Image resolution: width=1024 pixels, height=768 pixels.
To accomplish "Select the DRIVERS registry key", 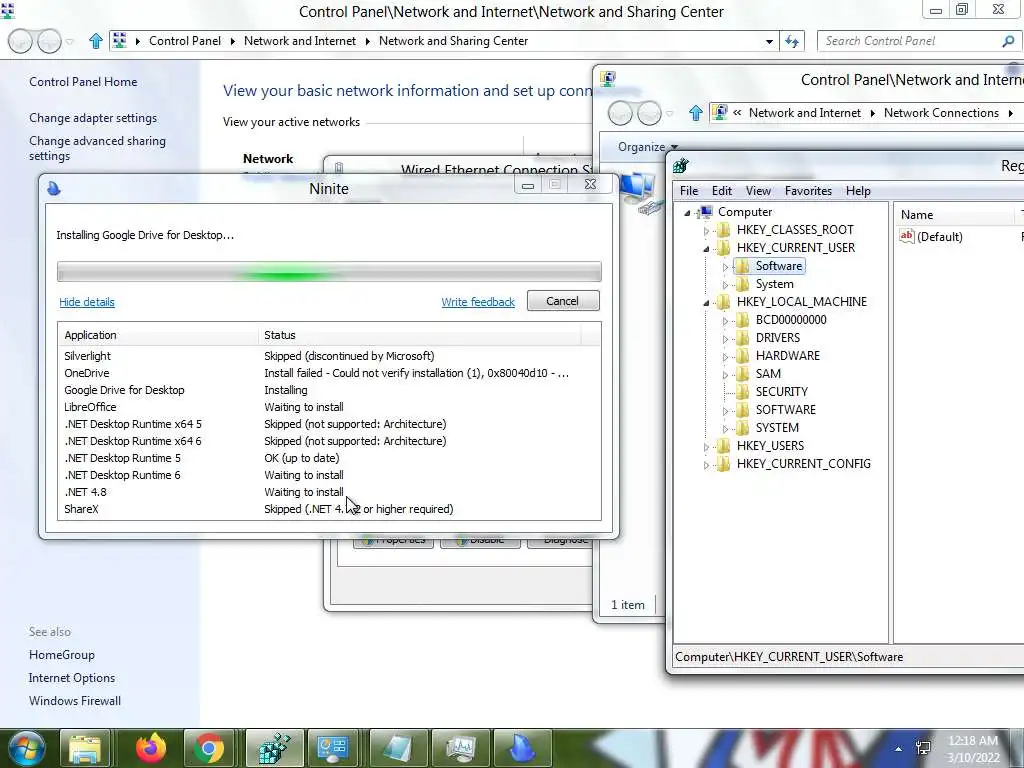I will [x=777, y=338].
